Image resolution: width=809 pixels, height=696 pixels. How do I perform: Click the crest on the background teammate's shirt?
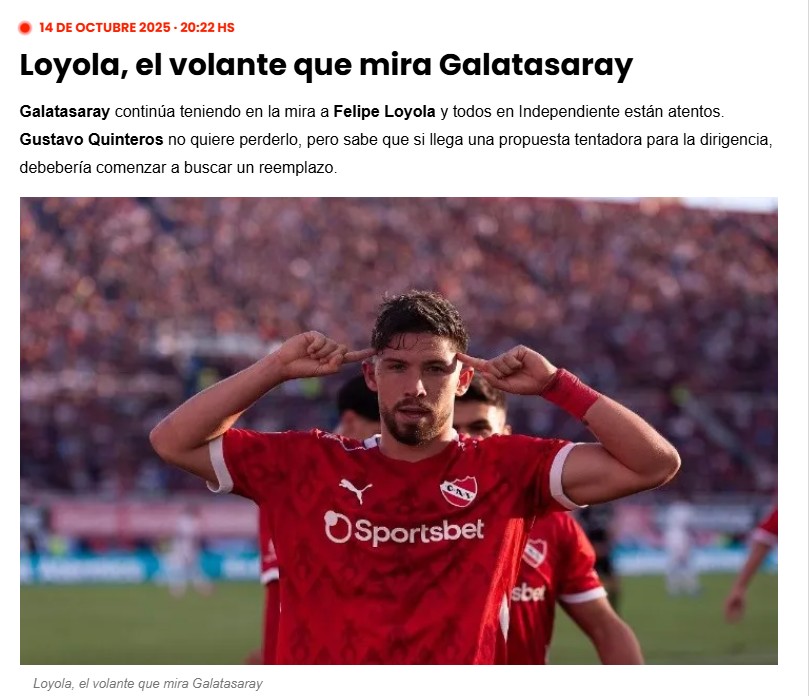(x=535, y=553)
